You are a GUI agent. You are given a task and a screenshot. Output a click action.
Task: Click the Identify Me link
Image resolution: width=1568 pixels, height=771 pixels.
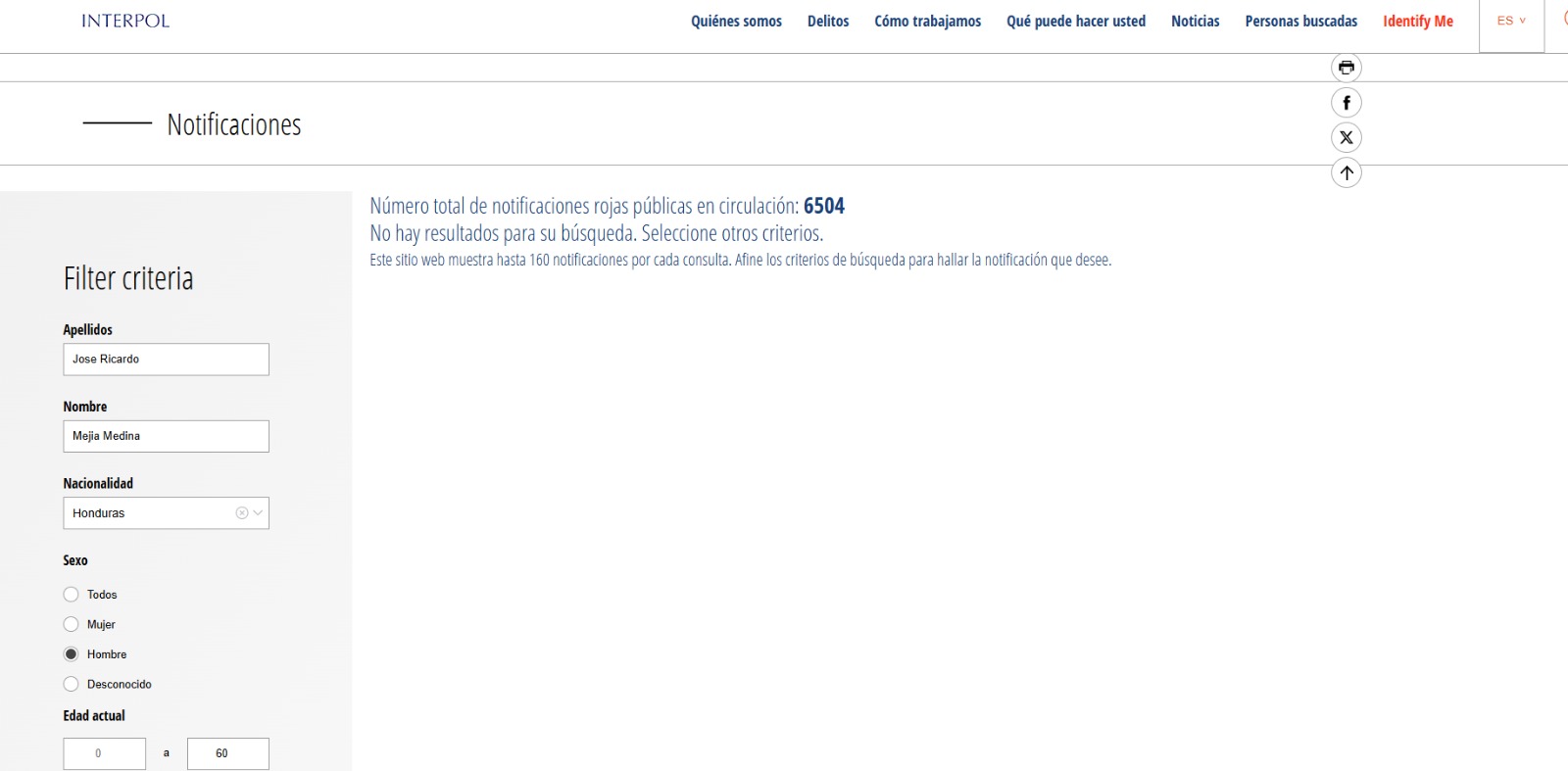coord(1417,22)
